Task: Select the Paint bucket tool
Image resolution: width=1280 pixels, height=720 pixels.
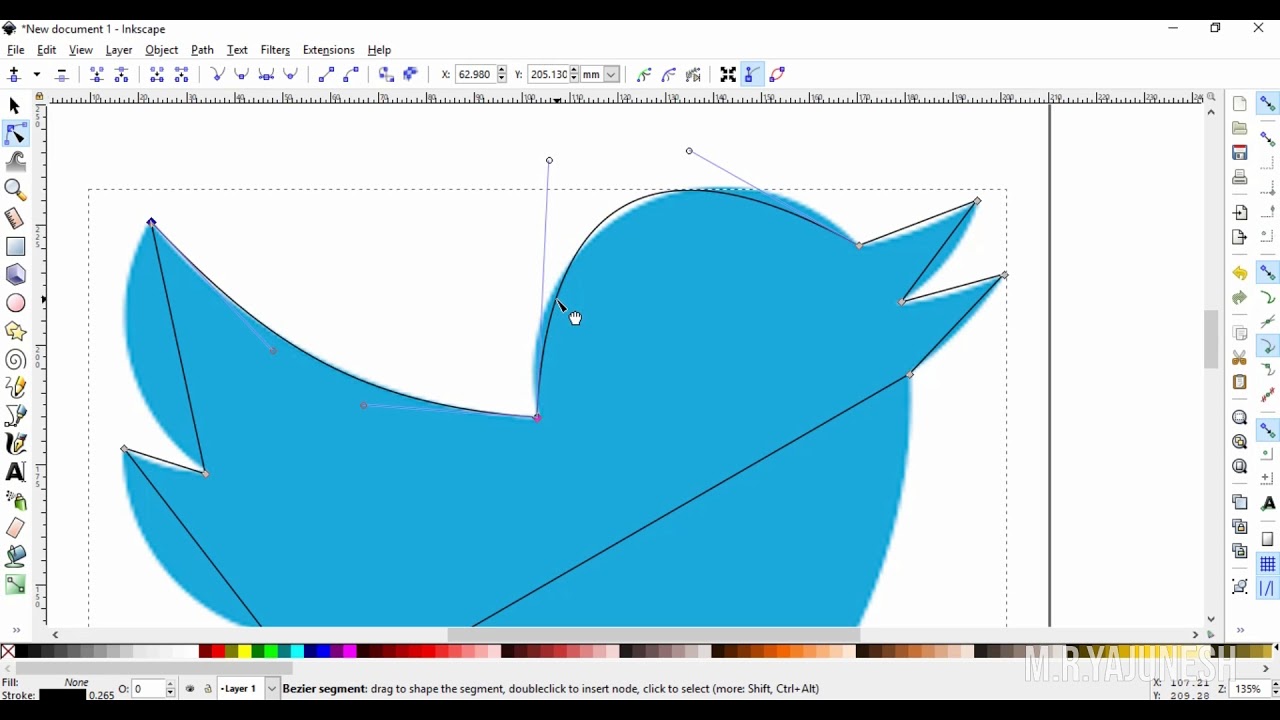Action: (x=15, y=556)
